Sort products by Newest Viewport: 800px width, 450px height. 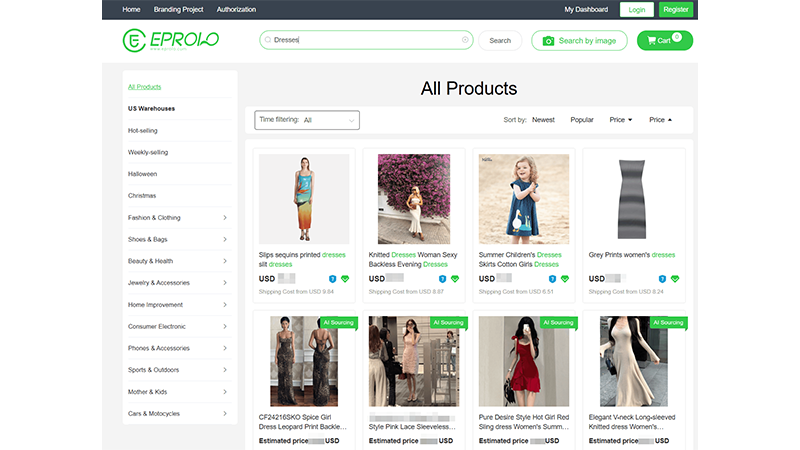(x=543, y=120)
